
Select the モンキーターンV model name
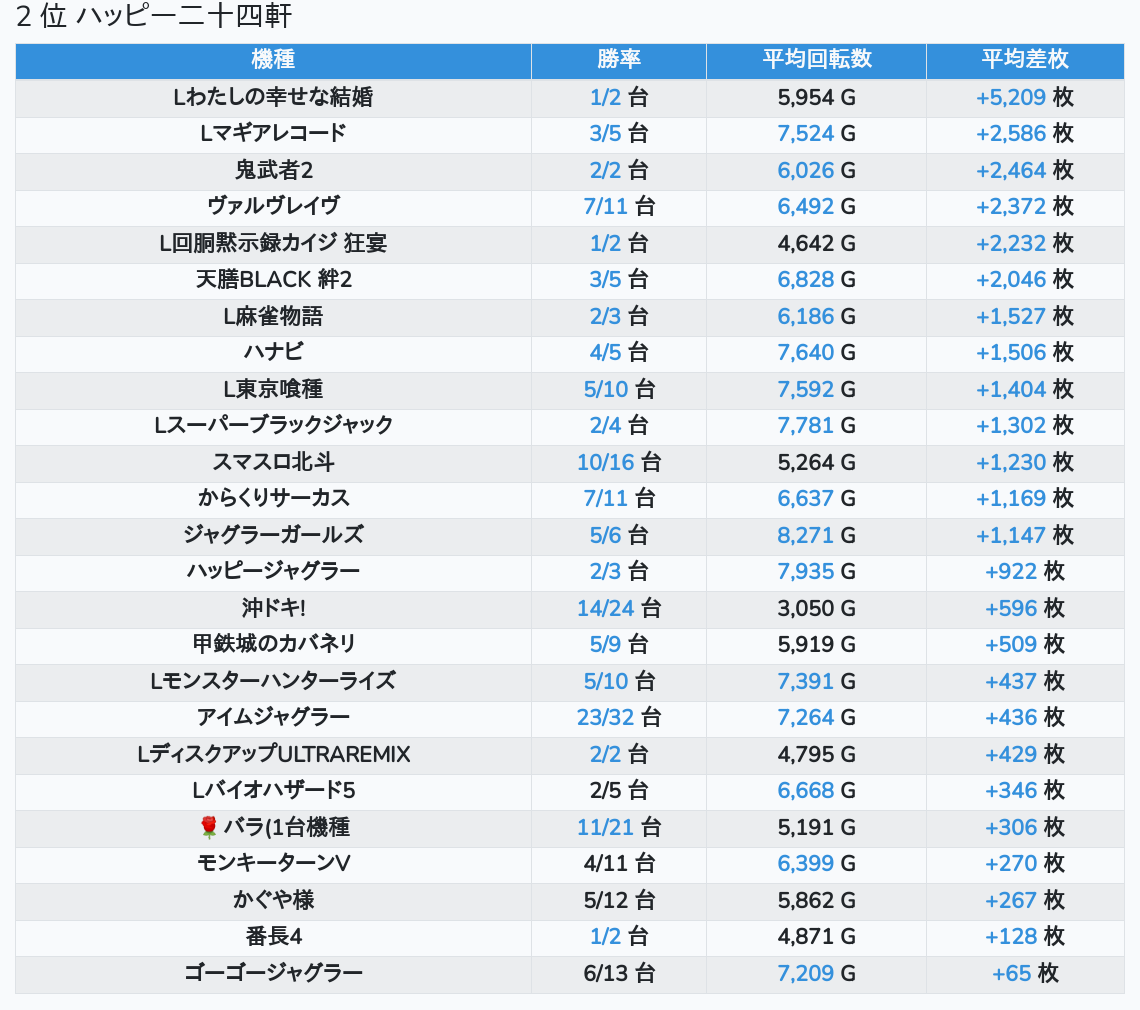273,863
